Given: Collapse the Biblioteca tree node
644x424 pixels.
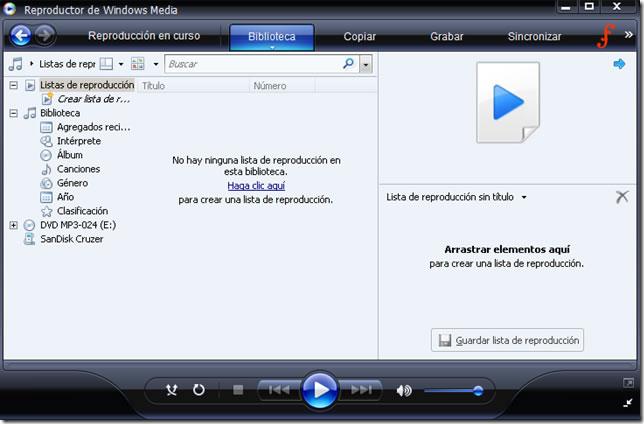Looking at the screenshot, I should [x=14, y=113].
